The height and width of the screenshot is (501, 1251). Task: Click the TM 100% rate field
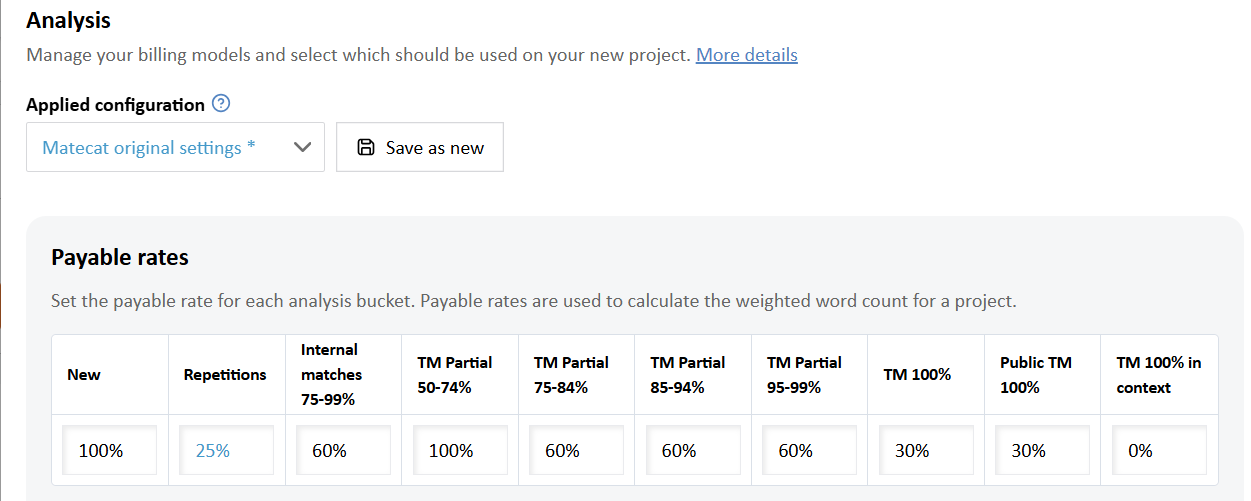click(926, 451)
